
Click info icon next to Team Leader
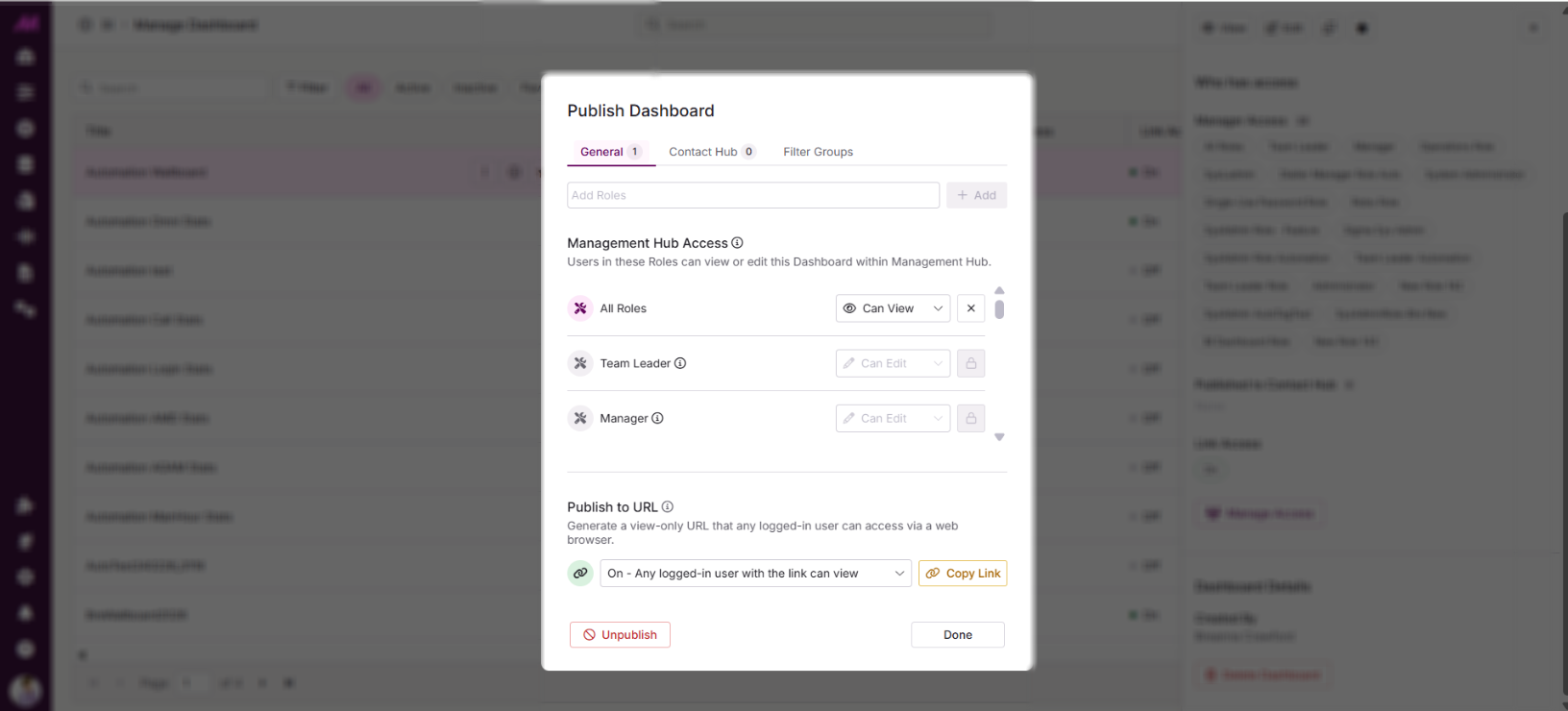point(680,363)
